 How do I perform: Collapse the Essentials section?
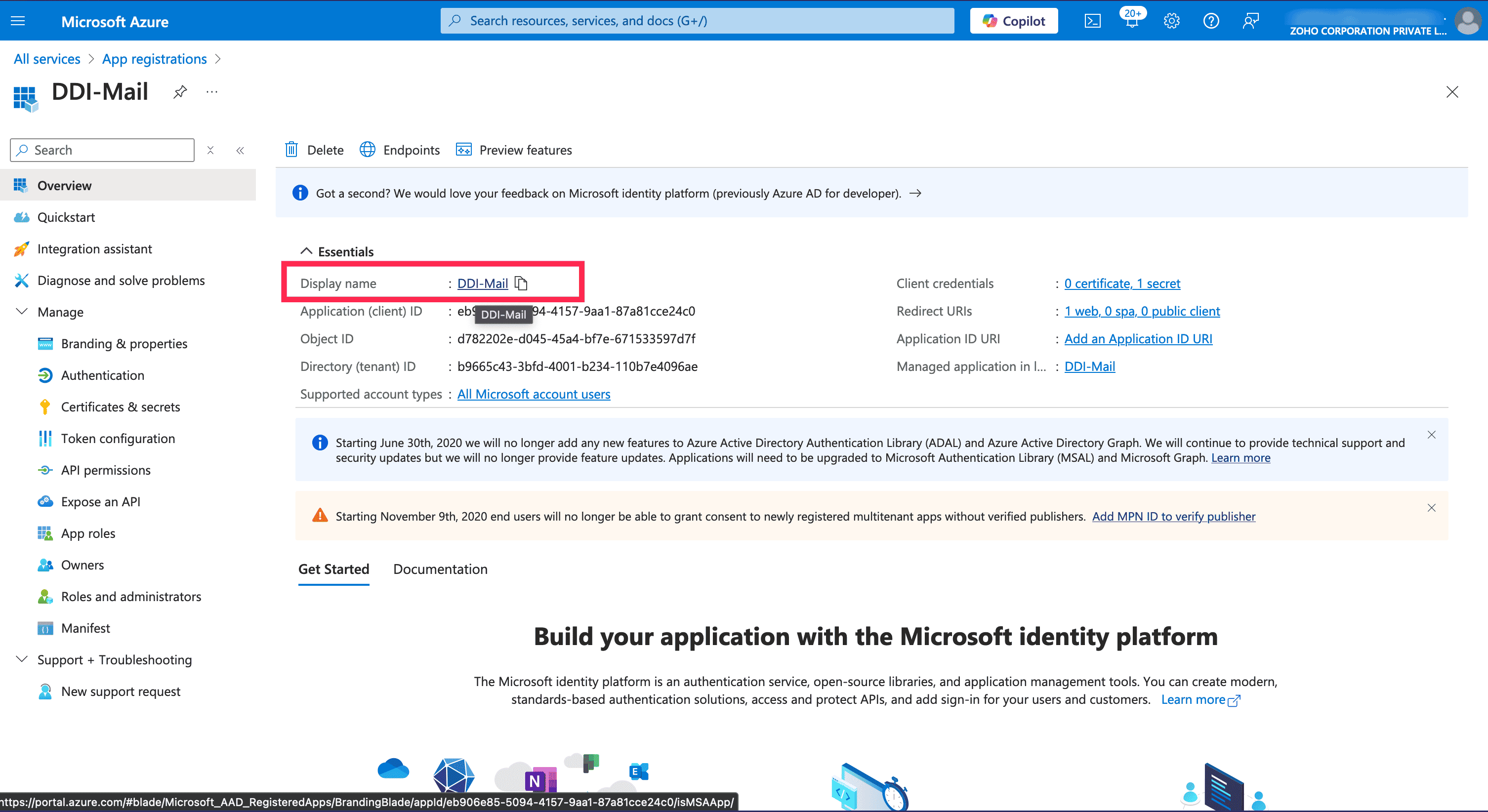coord(306,251)
